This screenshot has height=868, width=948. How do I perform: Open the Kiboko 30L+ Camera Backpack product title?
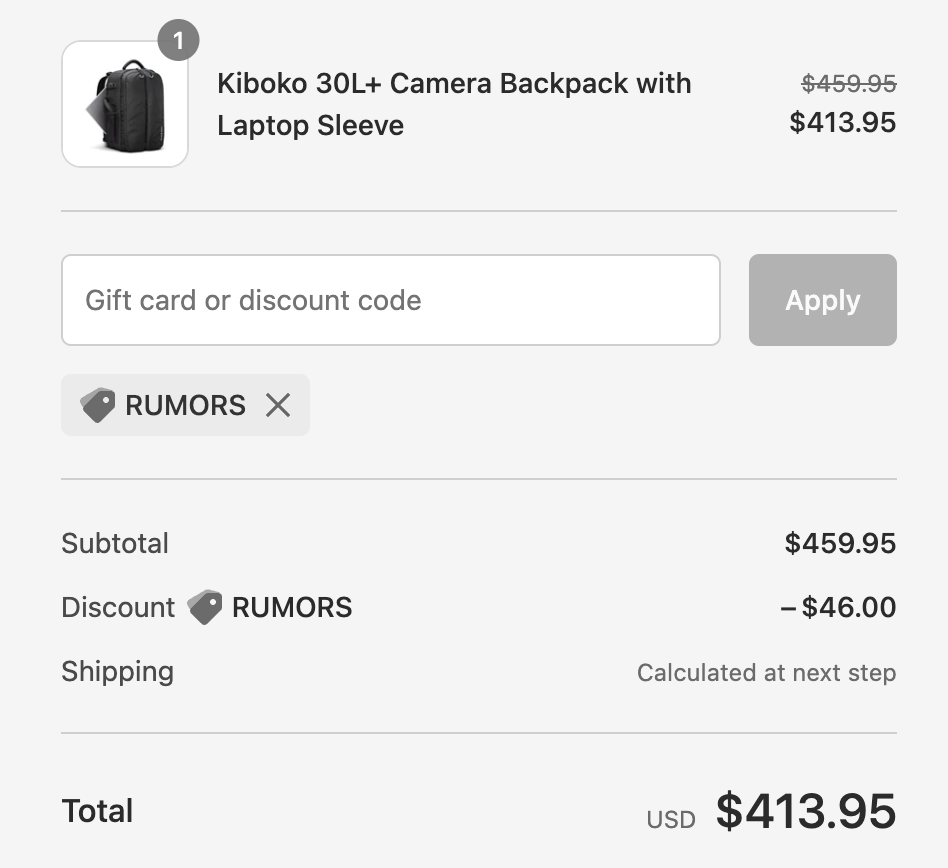(x=454, y=103)
